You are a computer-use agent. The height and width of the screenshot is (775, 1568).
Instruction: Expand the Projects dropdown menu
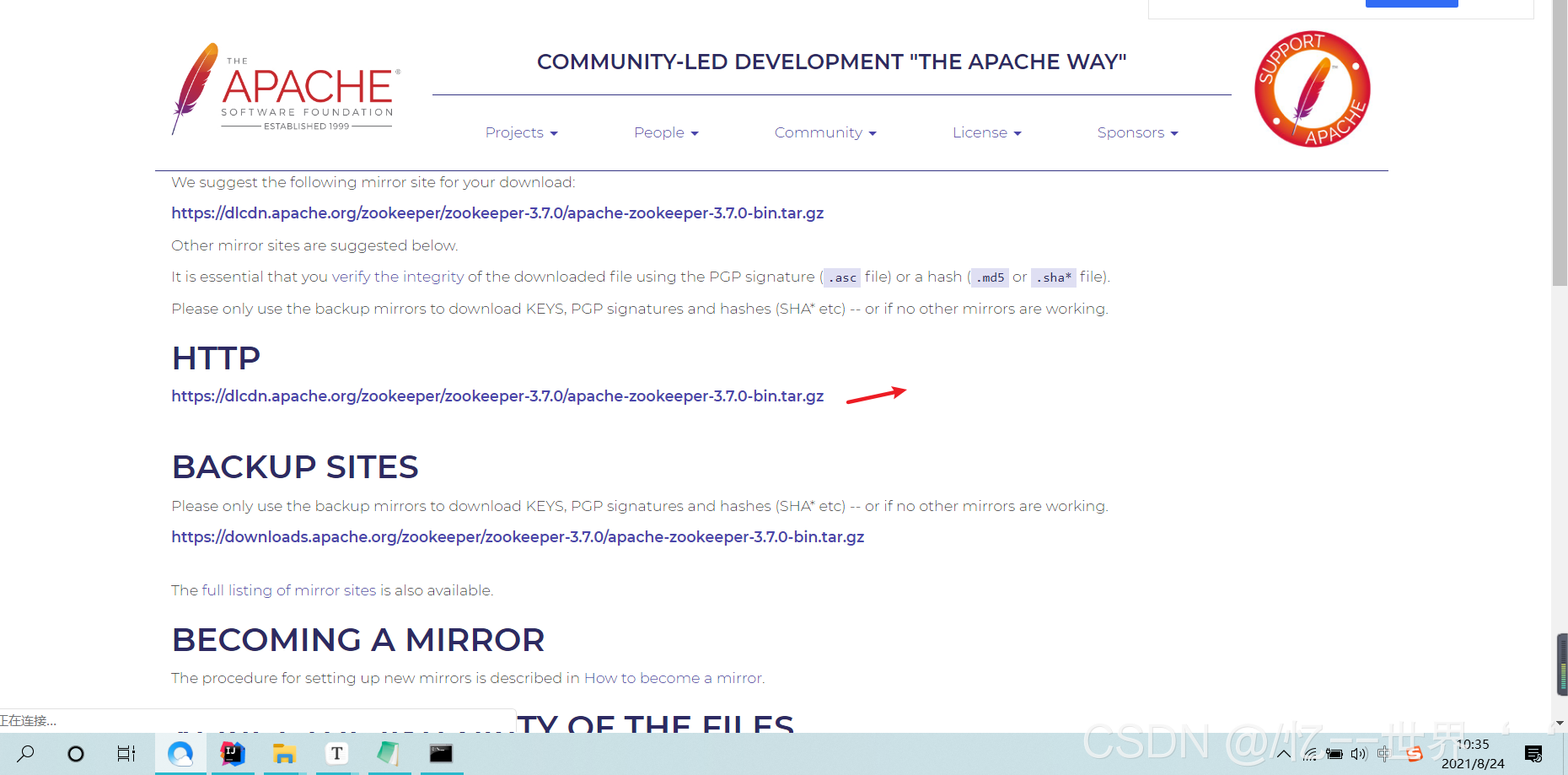[521, 132]
